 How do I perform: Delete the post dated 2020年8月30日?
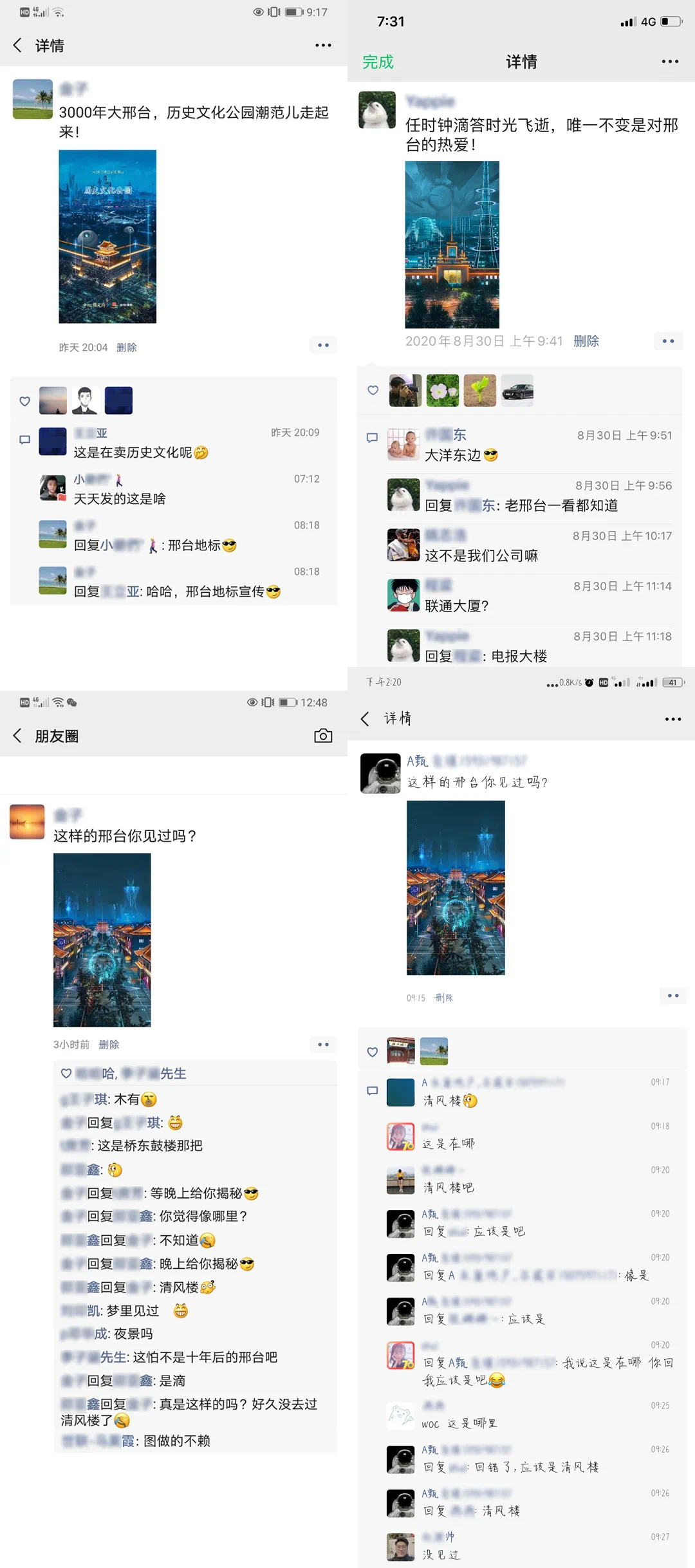(586, 341)
